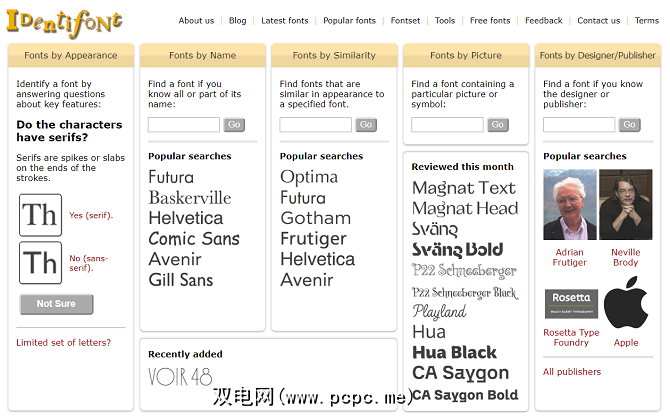Select the Fonts by Picture tab
The width and height of the screenshot is (670, 420).
pyautogui.click(x=466, y=55)
